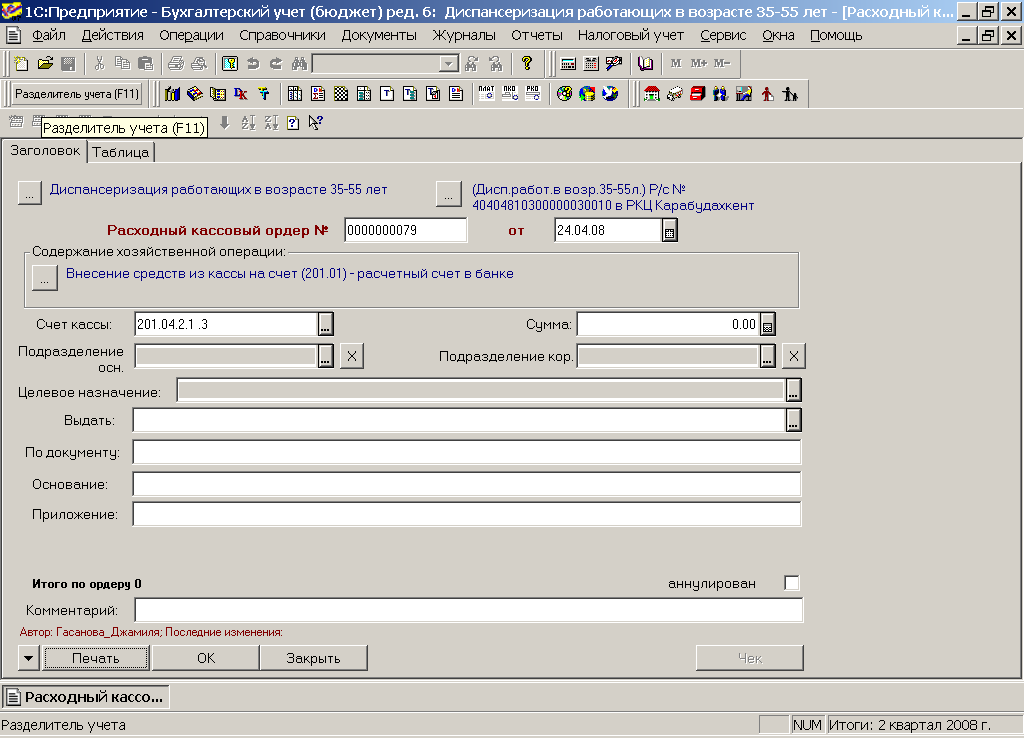1024x738 pixels.
Task: Click the binoculars search icon
Action: [298, 64]
